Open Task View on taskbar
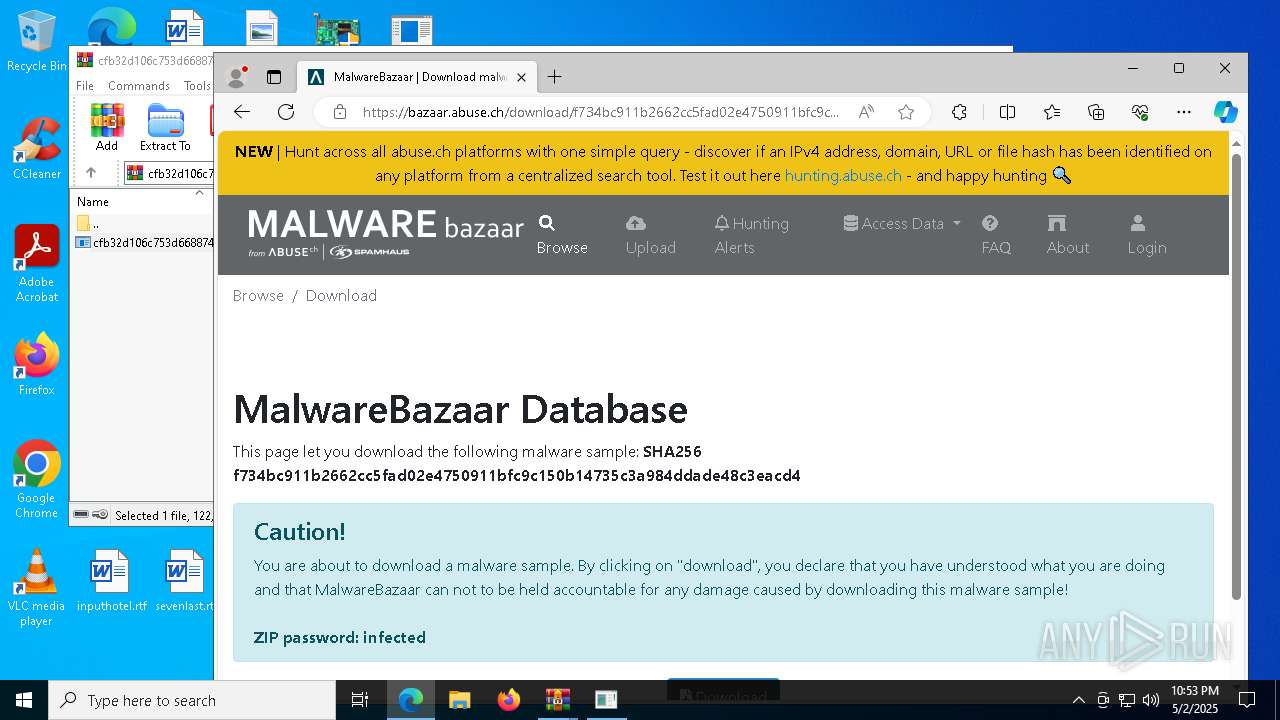 tap(360, 700)
